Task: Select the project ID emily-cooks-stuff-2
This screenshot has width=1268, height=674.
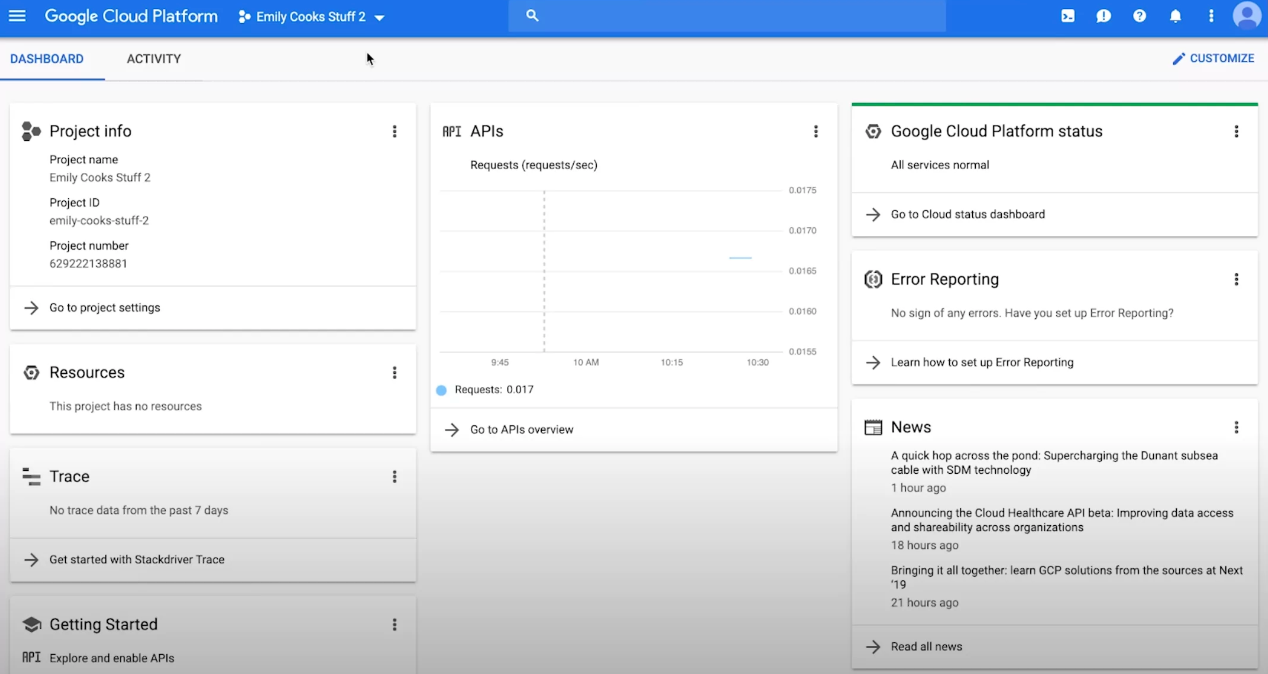Action: [99, 221]
